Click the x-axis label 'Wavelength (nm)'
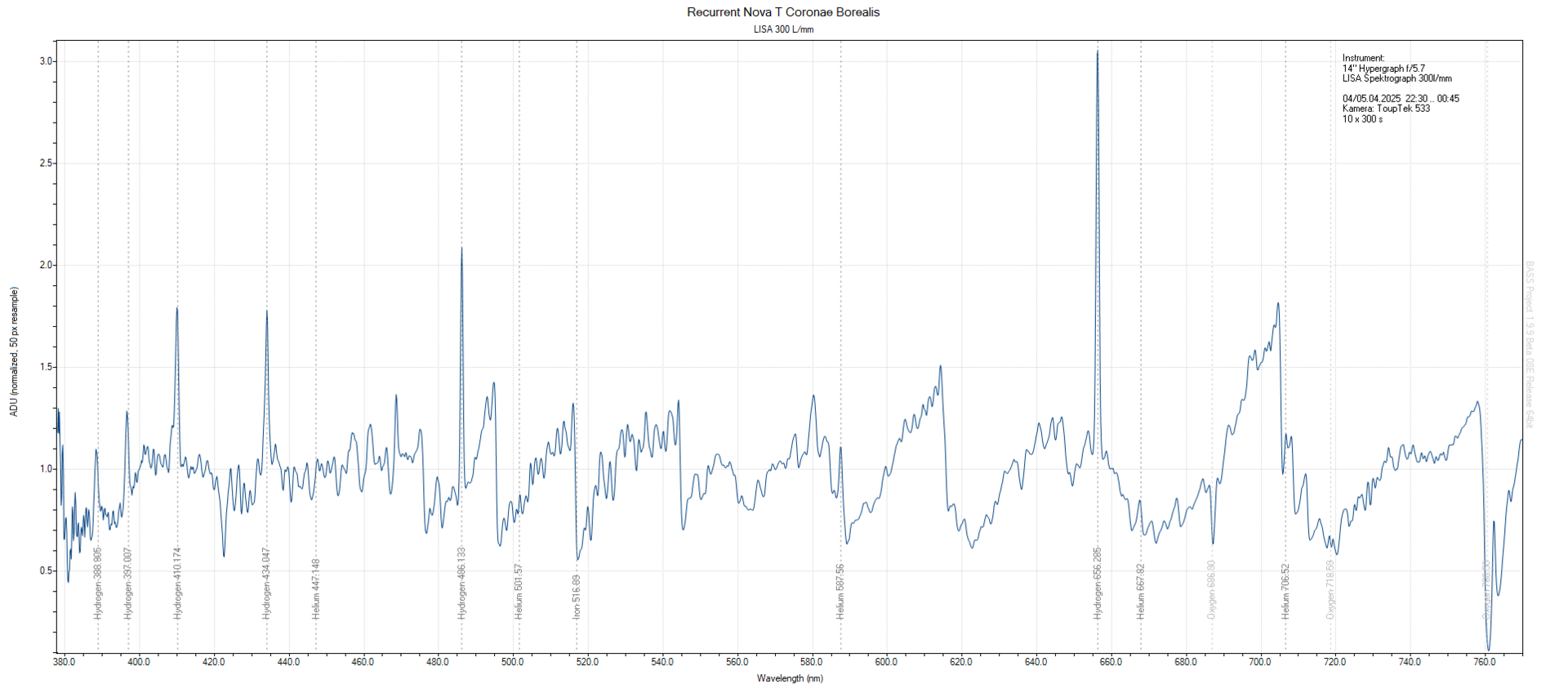 click(790, 678)
